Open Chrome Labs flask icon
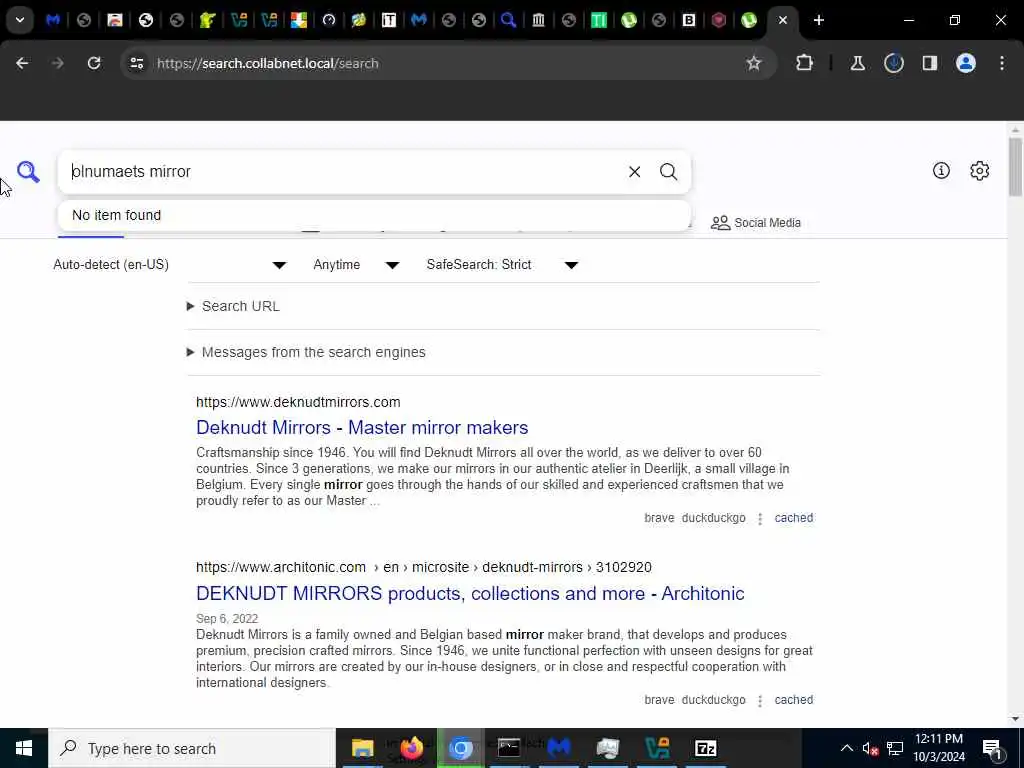Viewport: 1024px width, 768px height. click(857, 63)
